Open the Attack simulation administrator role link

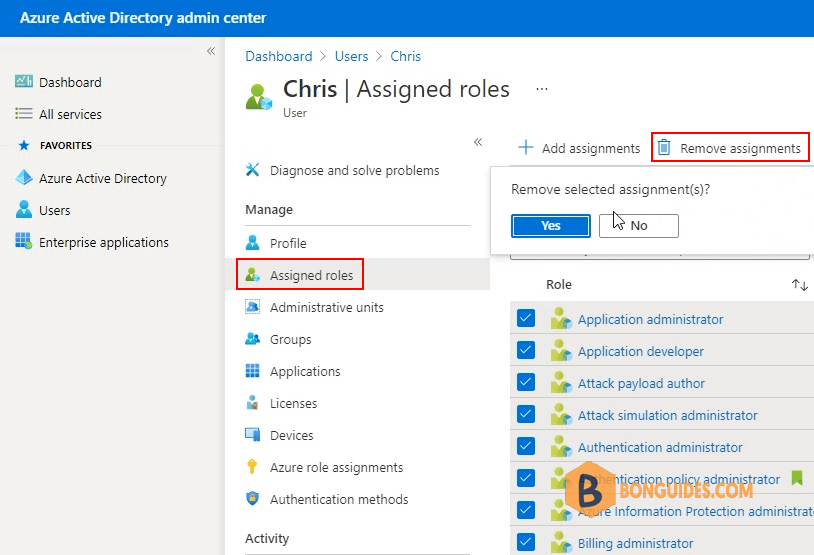(x=668, y=415)
